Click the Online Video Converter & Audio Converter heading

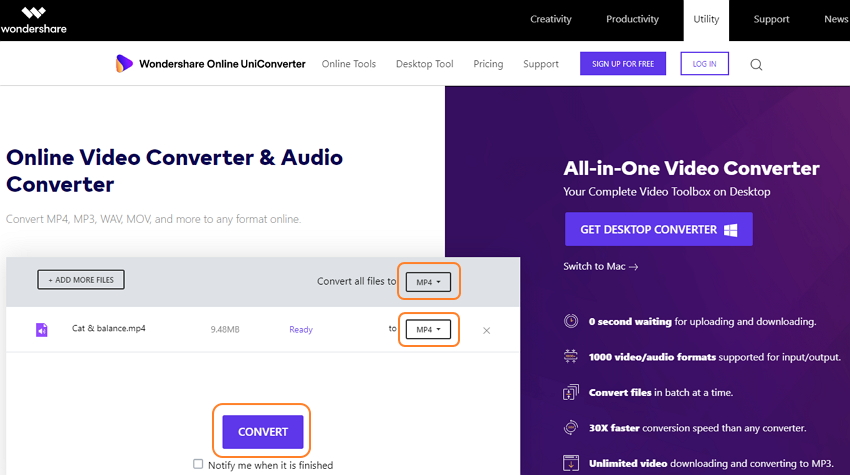[174, 171]
